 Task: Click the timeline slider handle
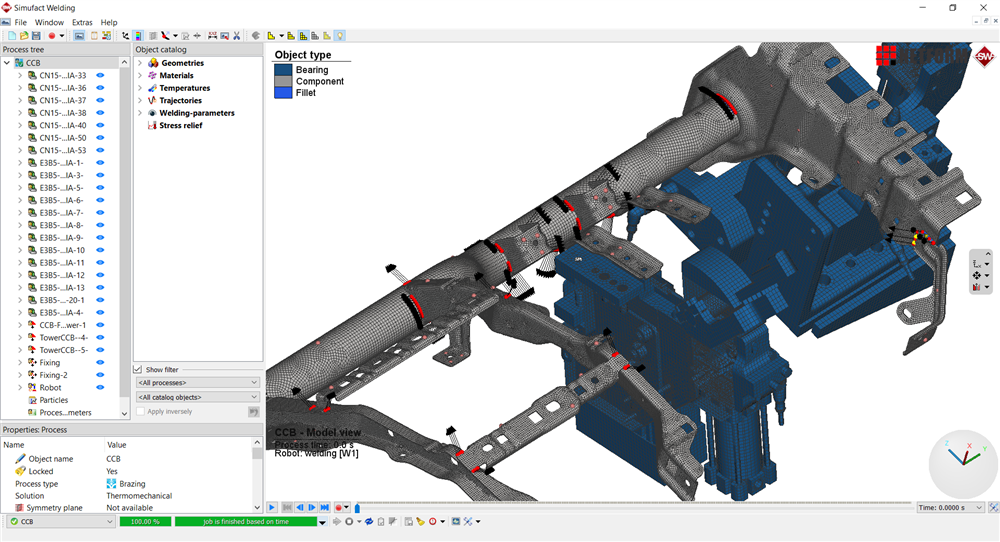[357, 508]
